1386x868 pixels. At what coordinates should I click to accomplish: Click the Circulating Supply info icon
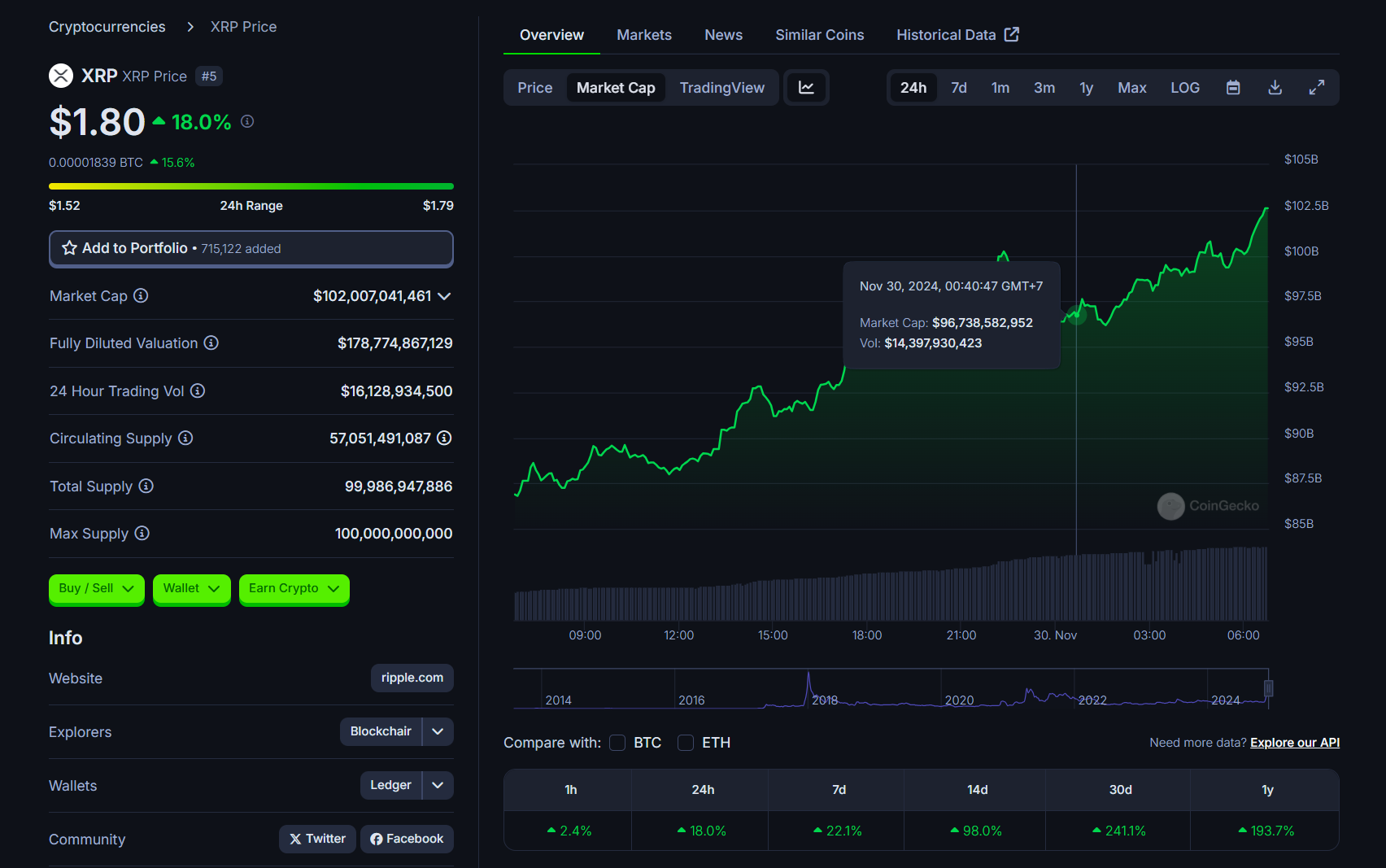[185, 438]
